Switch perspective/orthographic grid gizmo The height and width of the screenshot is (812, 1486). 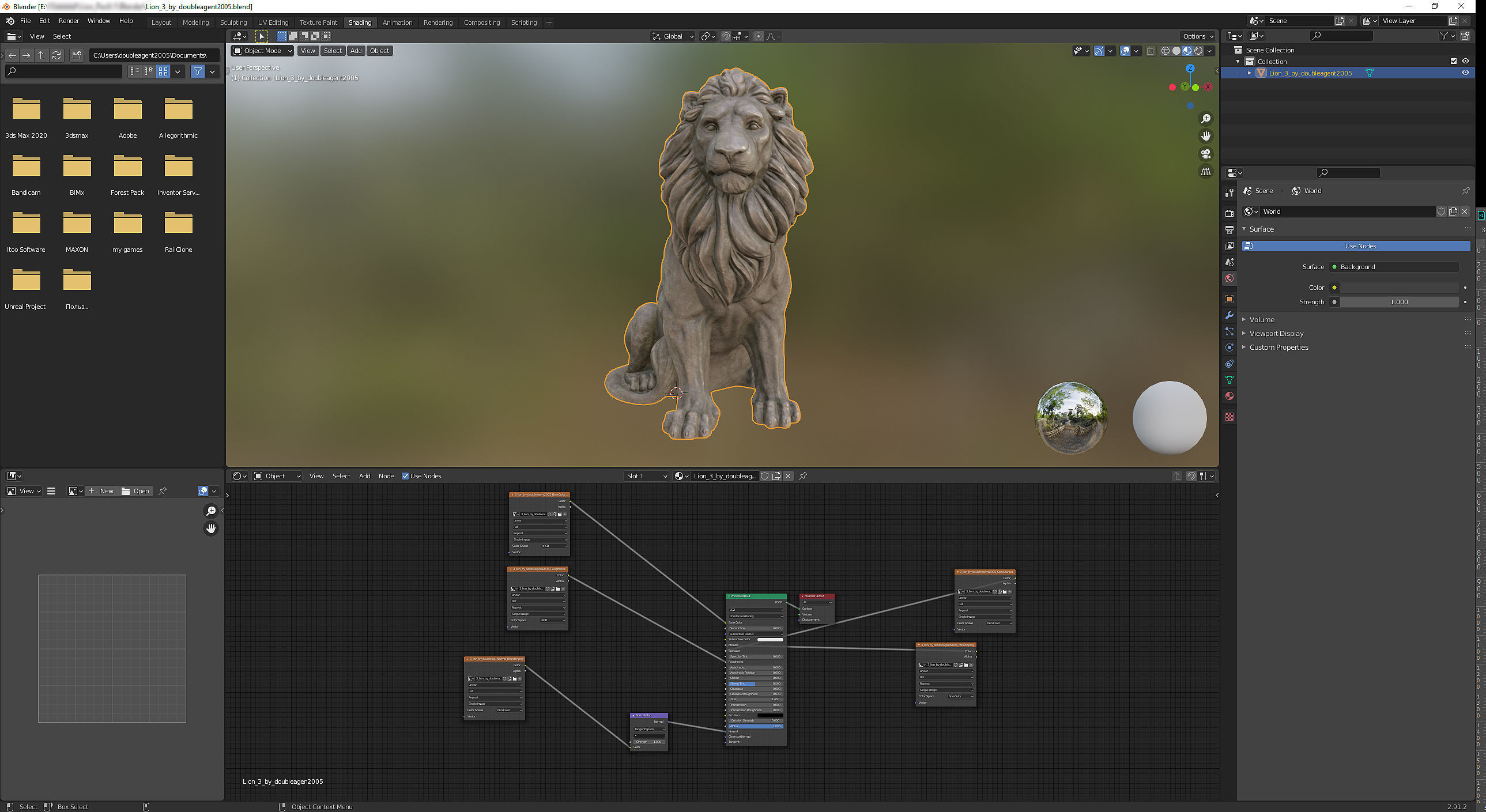(1206, 172)
